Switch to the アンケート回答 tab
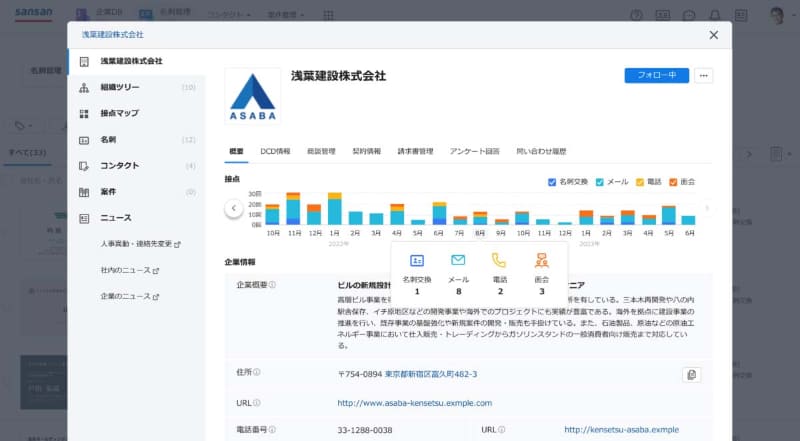The image size is (800, 441). pyautogui.click(x=474, y=152)
